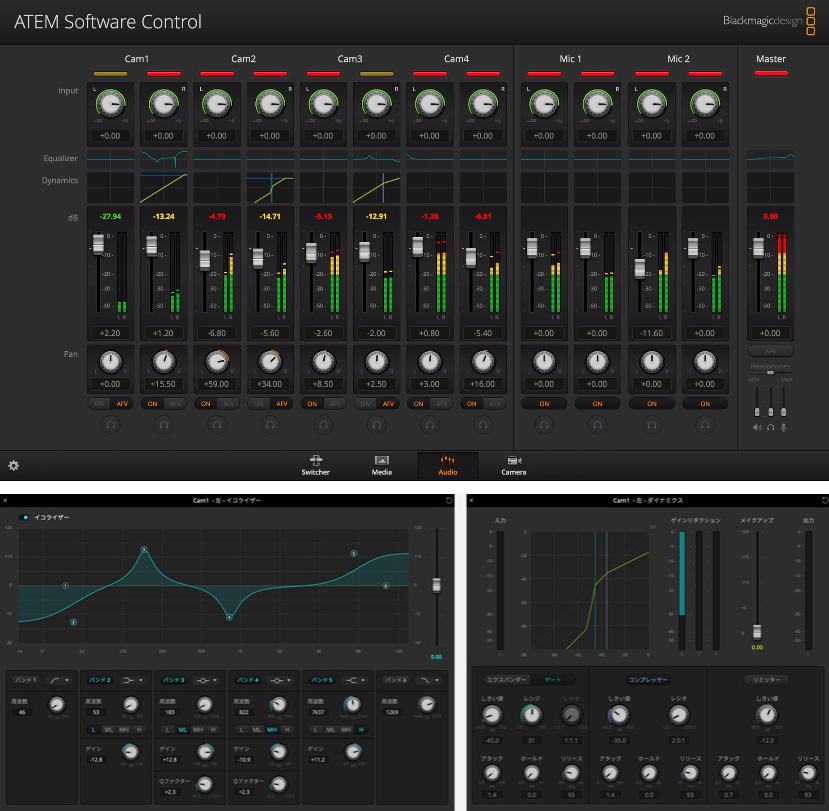
Task: Click the Master channel fader handle
Action: coord(758,247)
